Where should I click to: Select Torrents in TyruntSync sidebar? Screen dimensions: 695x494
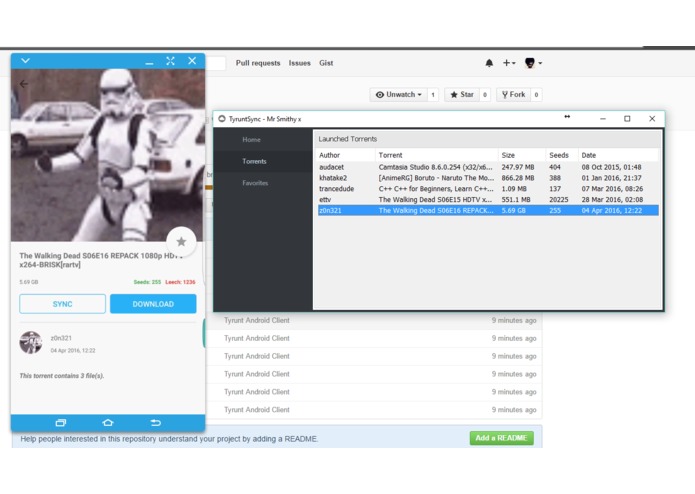(262, 161)
